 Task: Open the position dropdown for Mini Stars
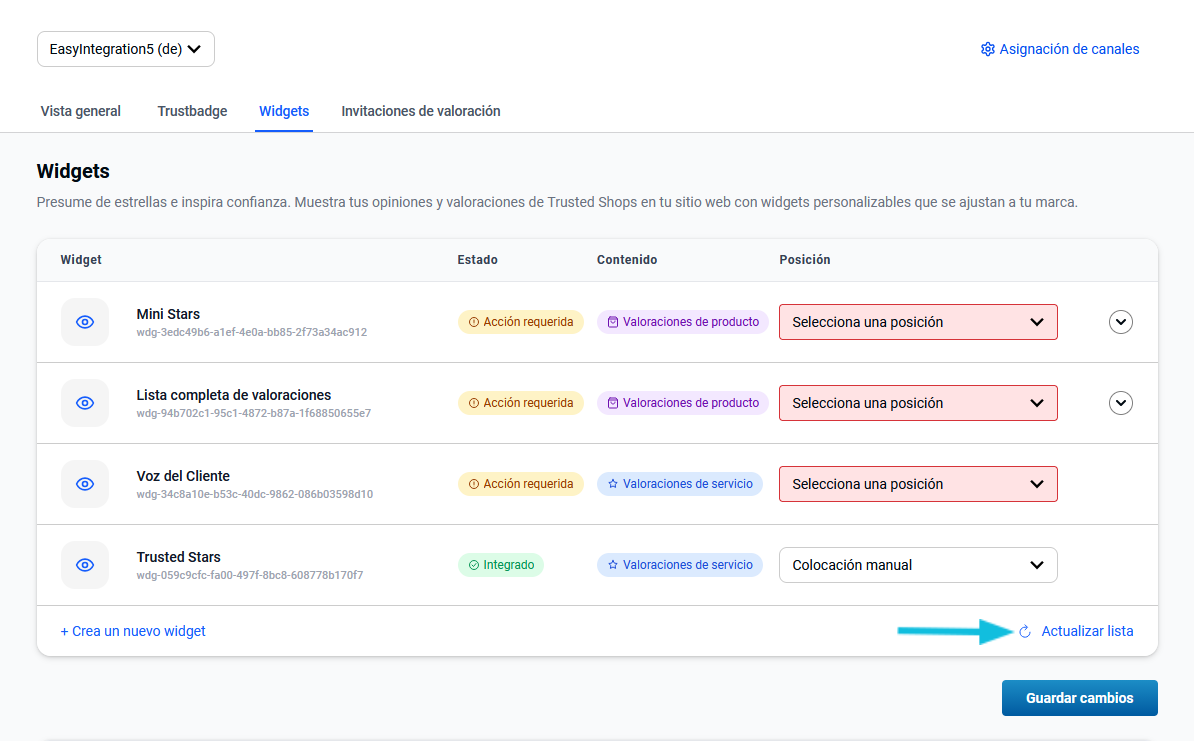(917, 322)
